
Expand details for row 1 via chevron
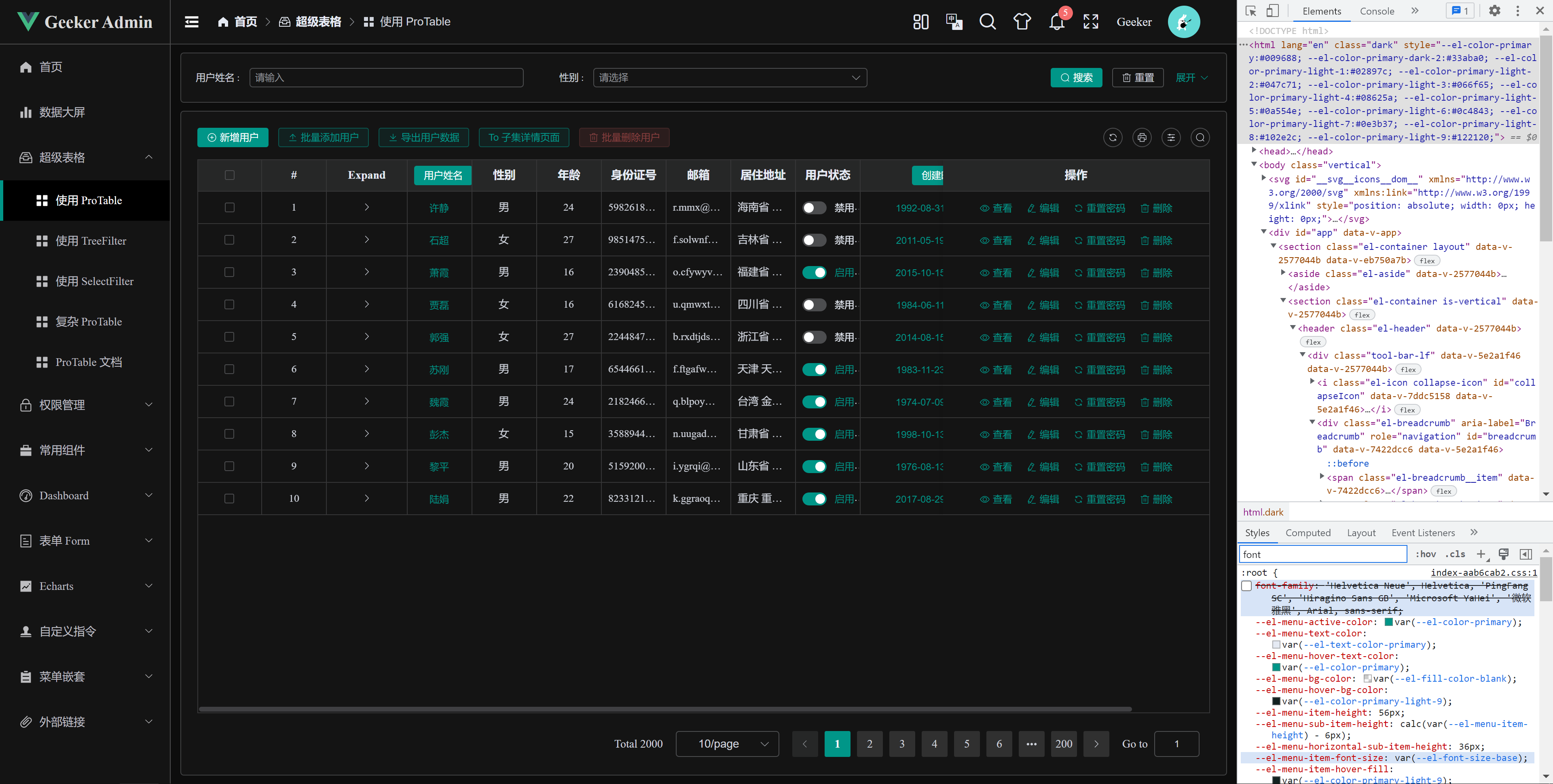366,207
